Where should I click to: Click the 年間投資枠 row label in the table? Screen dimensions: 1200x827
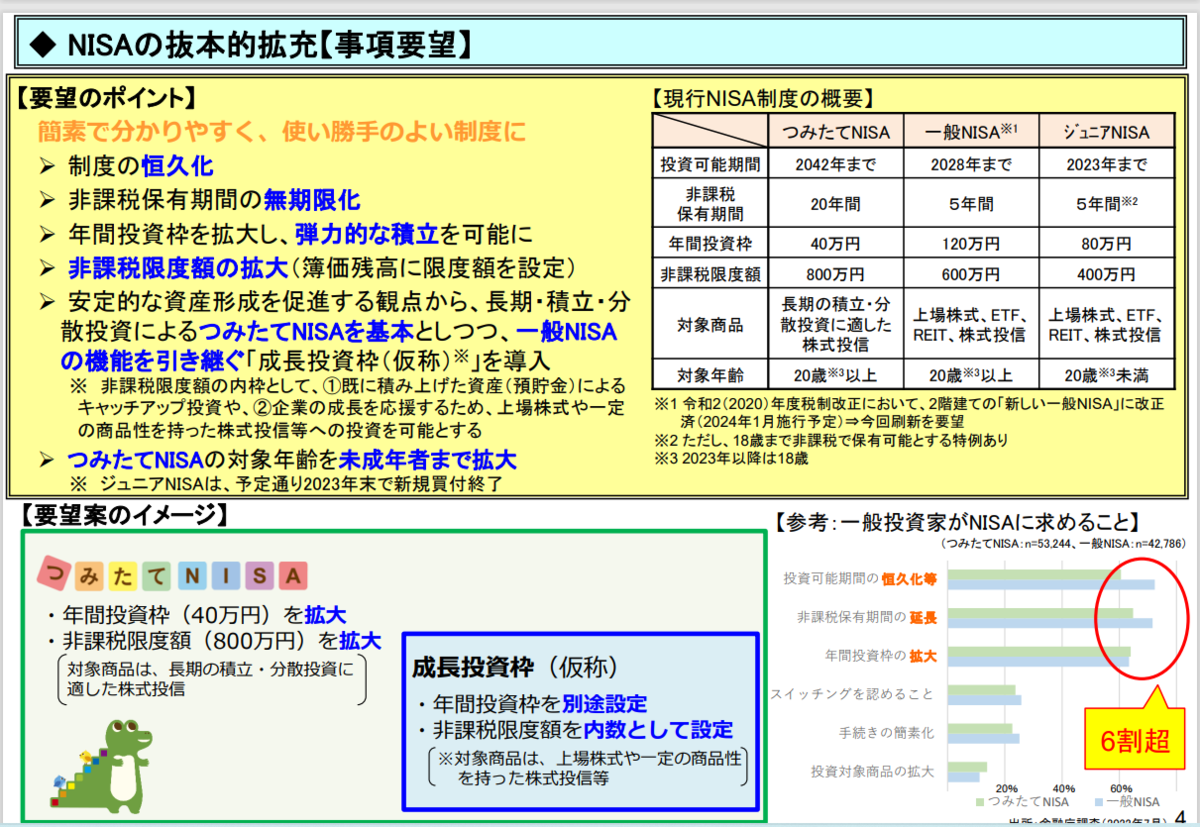point(710,241)
